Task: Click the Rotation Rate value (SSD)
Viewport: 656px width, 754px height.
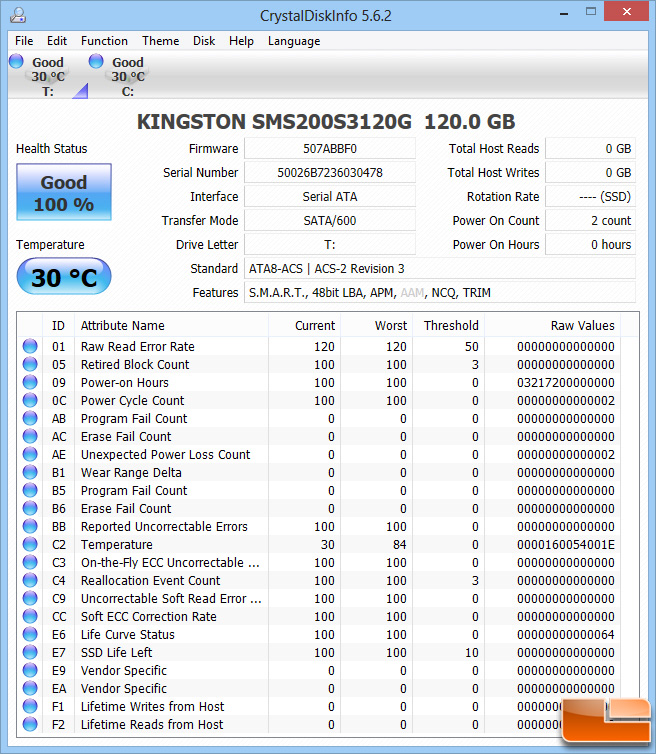Action: tap(591, 197)
